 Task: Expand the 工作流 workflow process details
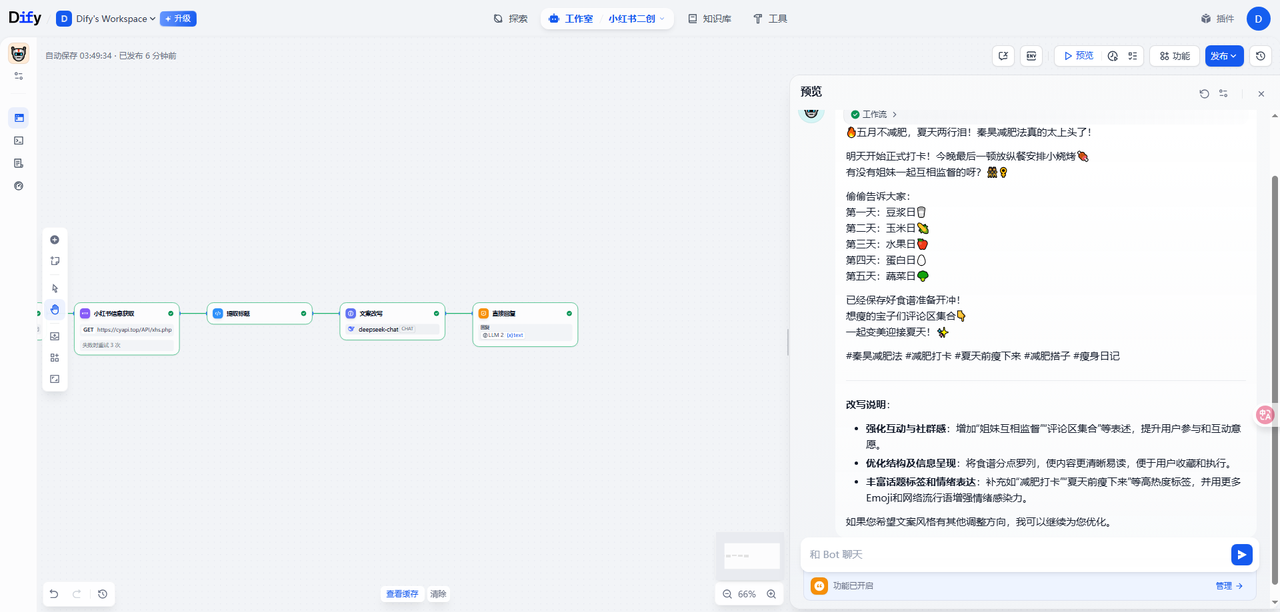(x=874, y=114)
